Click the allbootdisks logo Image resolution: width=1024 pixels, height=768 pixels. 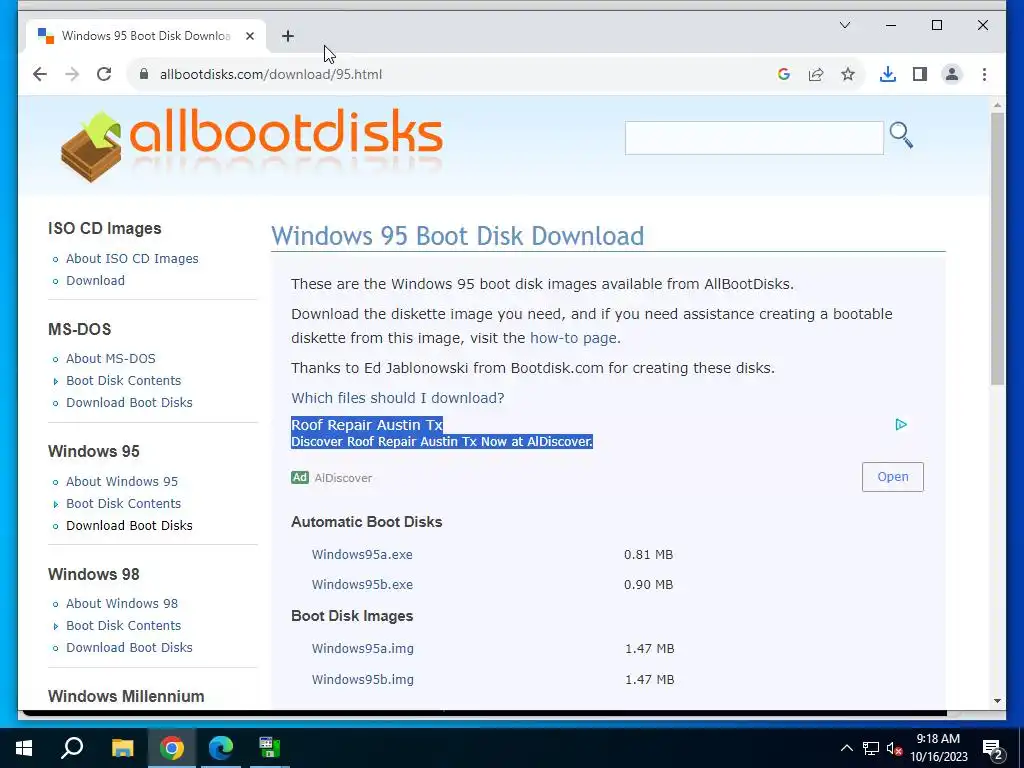pyautogui.click(x=251, y=145)
